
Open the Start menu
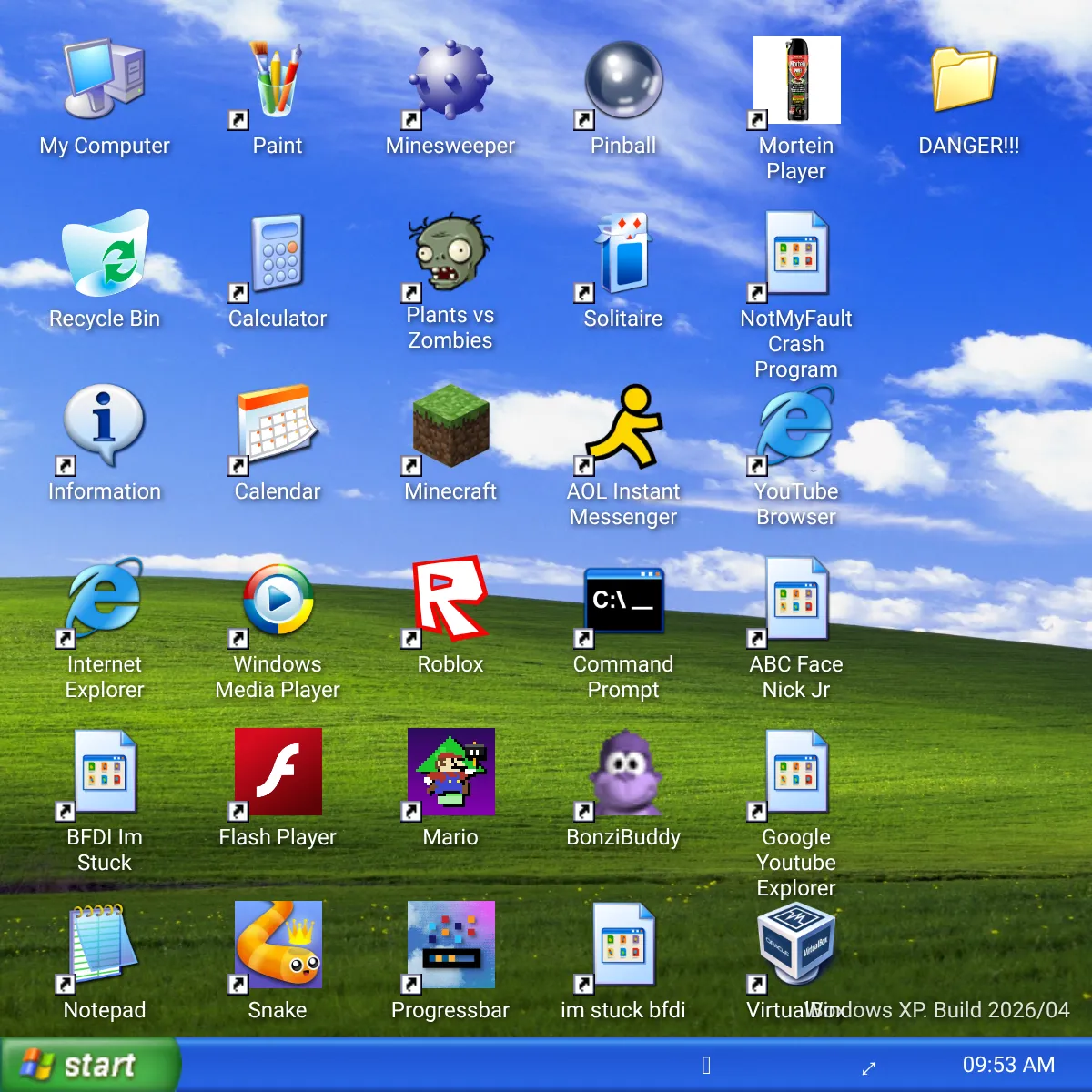pyautogui.click(x=89, y=1065)
